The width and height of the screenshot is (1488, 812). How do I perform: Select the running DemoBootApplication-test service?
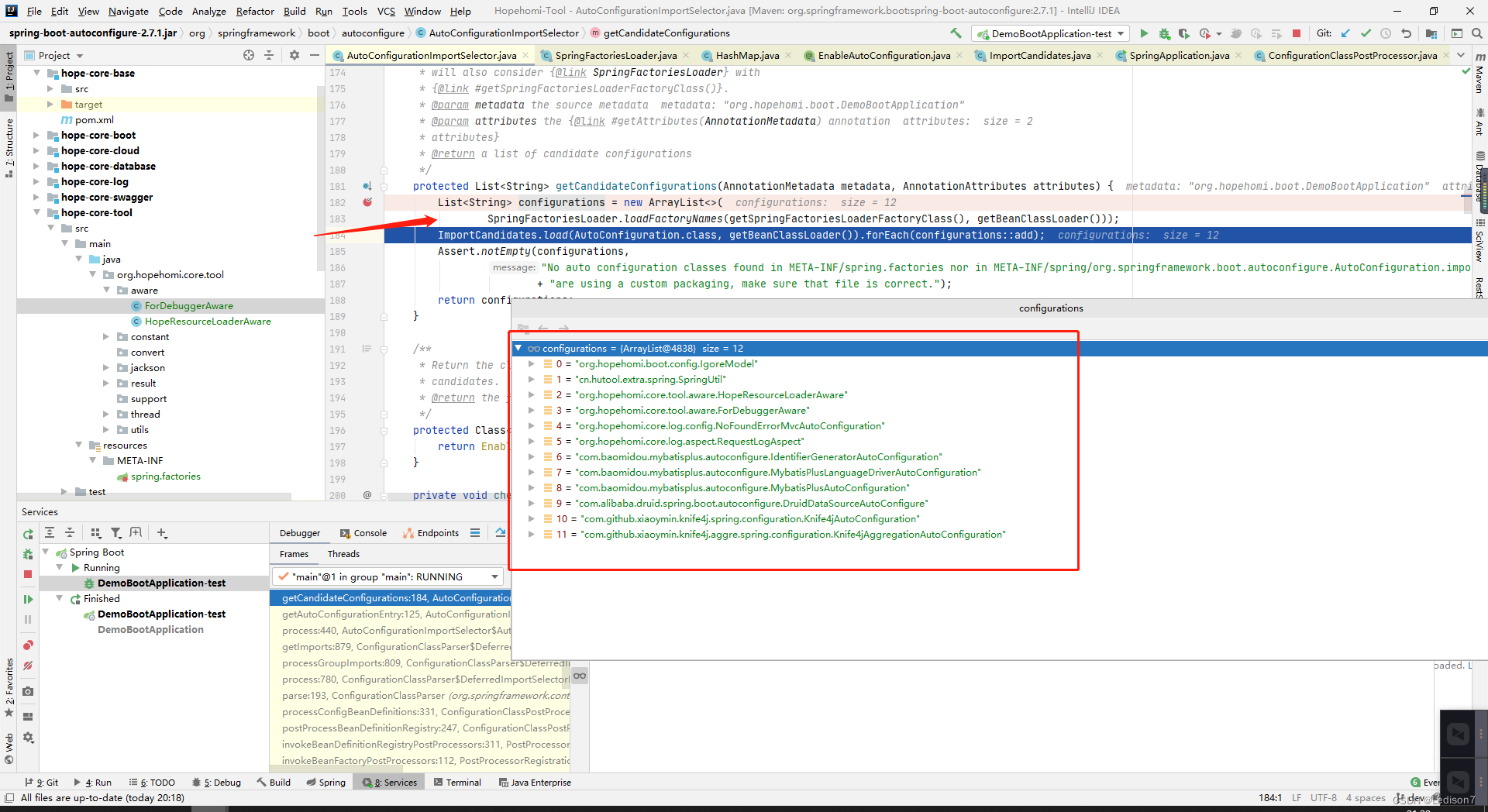(x=161, y=583)
